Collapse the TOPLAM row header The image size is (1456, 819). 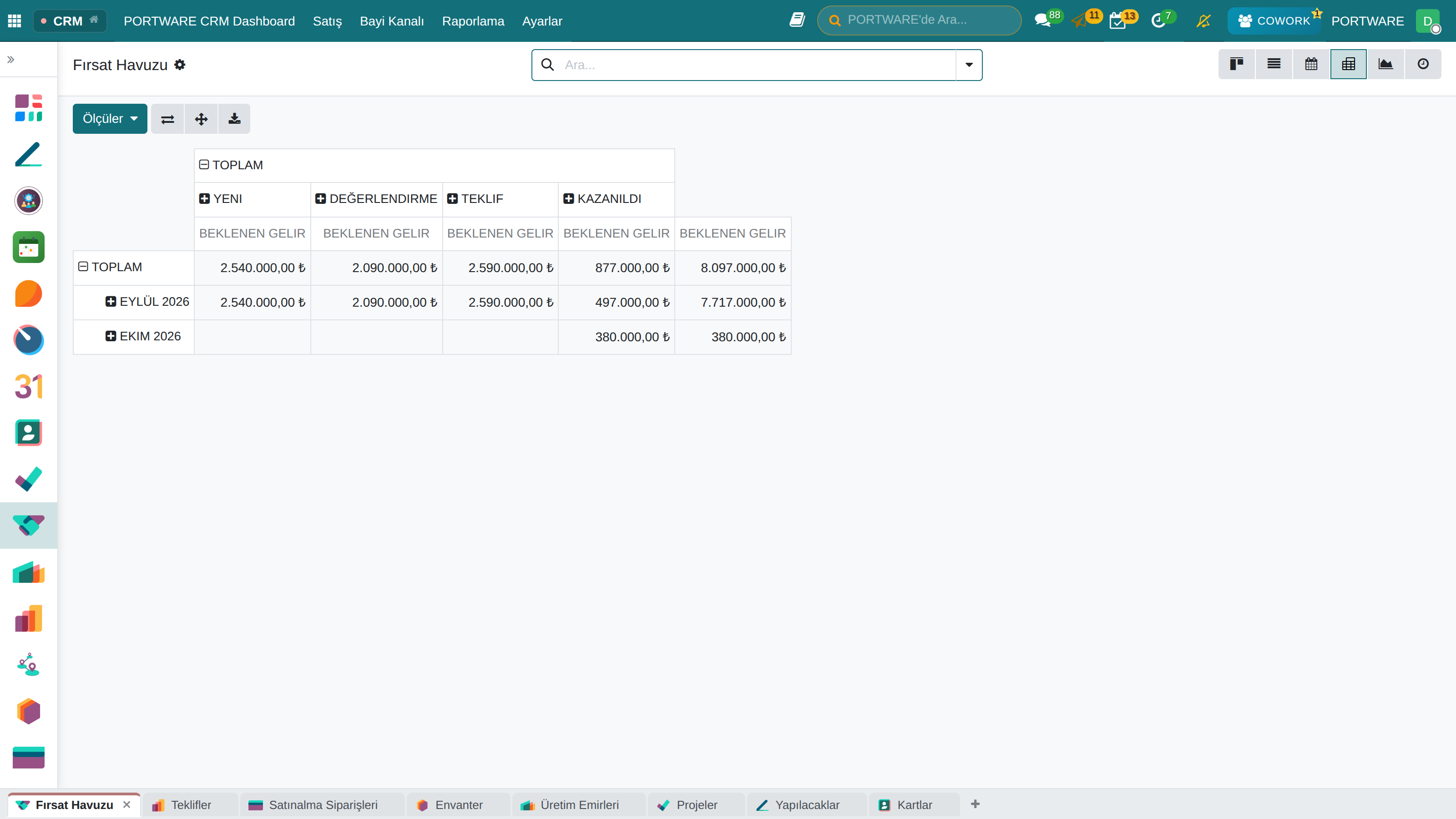(x=83, y=266)
